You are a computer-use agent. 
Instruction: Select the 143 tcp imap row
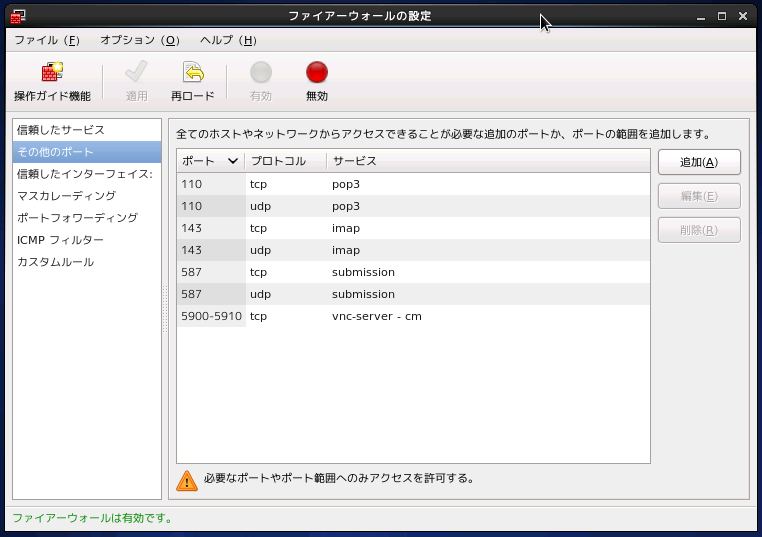point(414,228)
